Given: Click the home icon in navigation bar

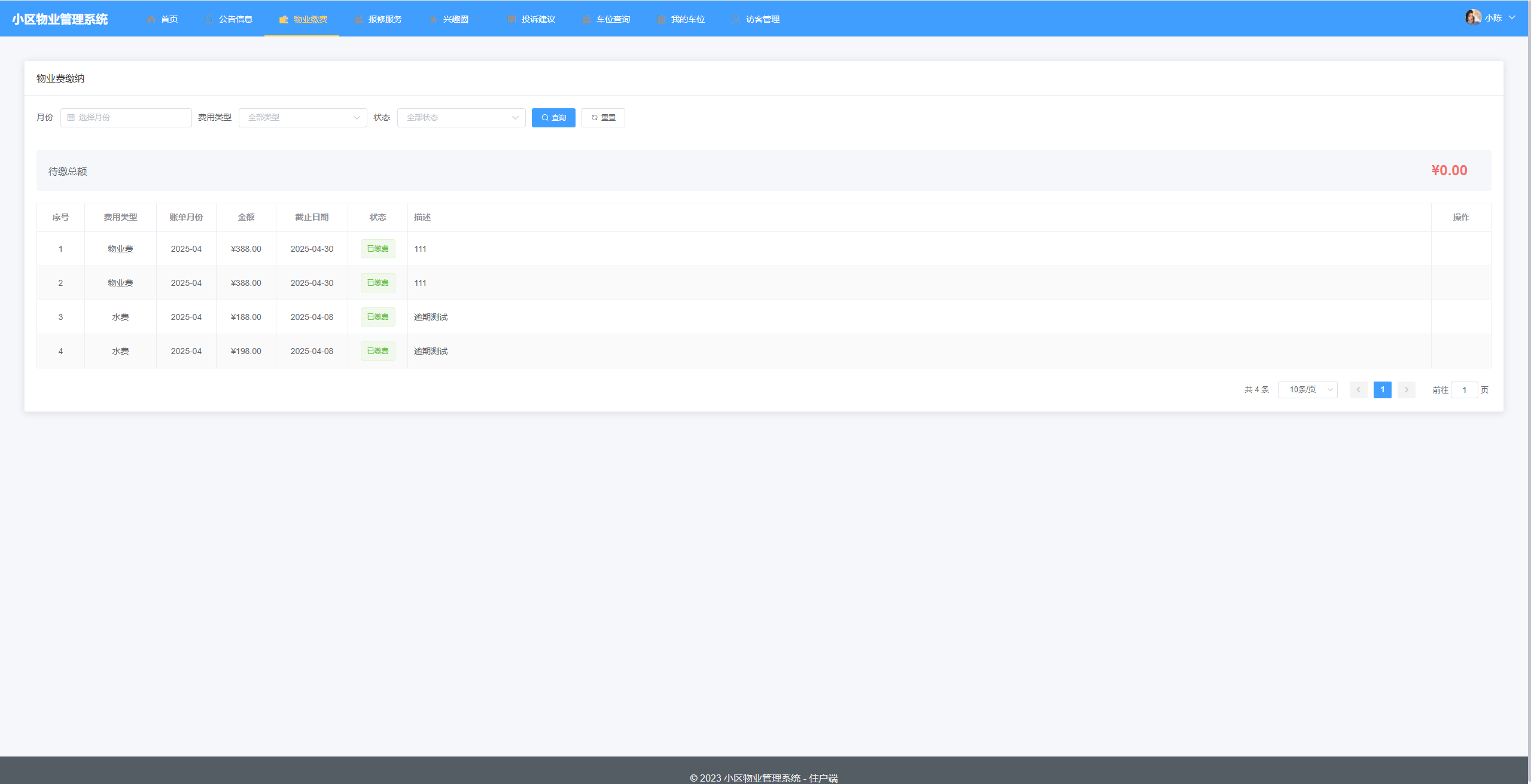Looking at the screenshot, I should [x=151, y=19].
